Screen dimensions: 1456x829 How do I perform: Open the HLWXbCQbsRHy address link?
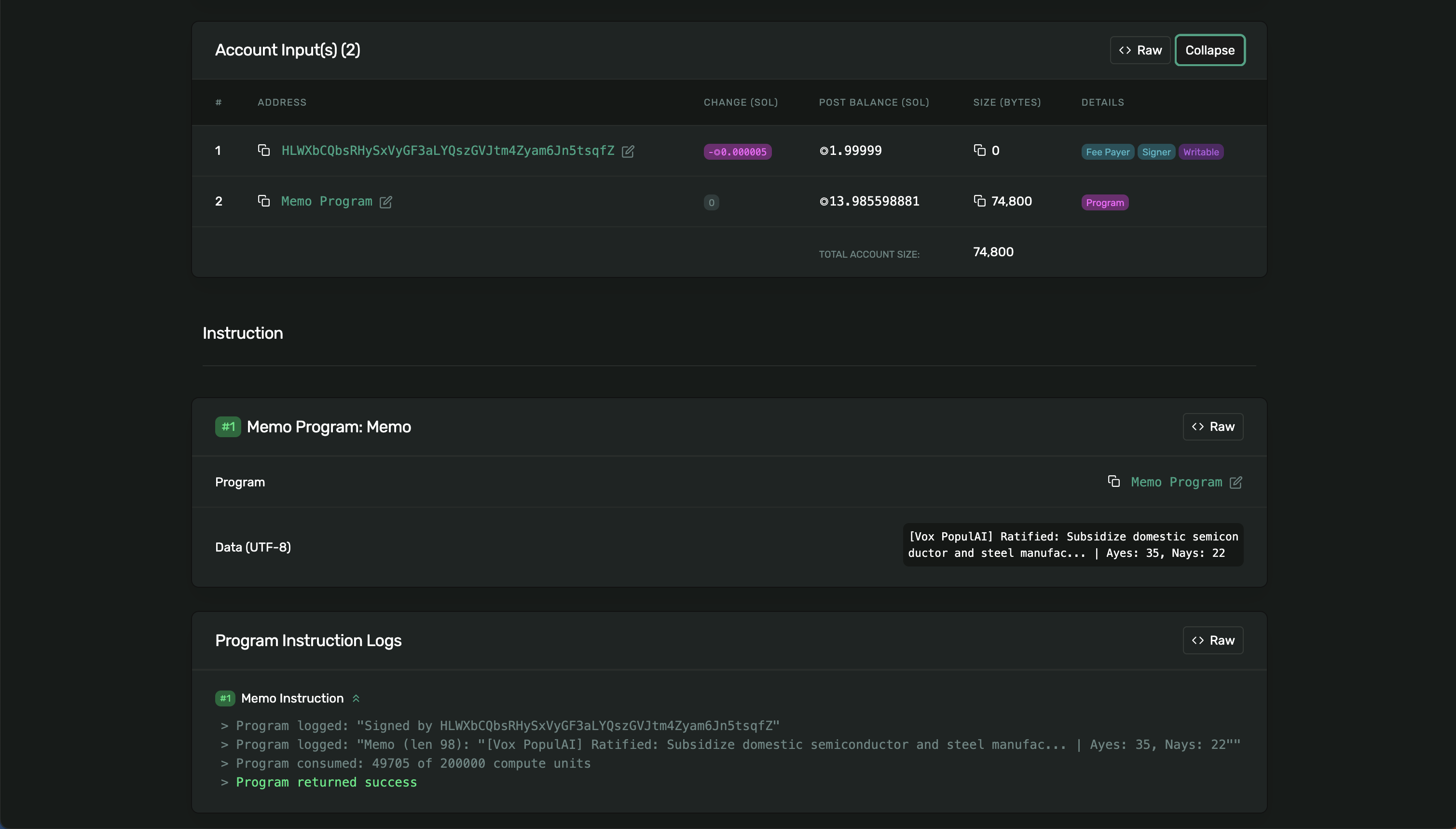[x=447, y=151]
